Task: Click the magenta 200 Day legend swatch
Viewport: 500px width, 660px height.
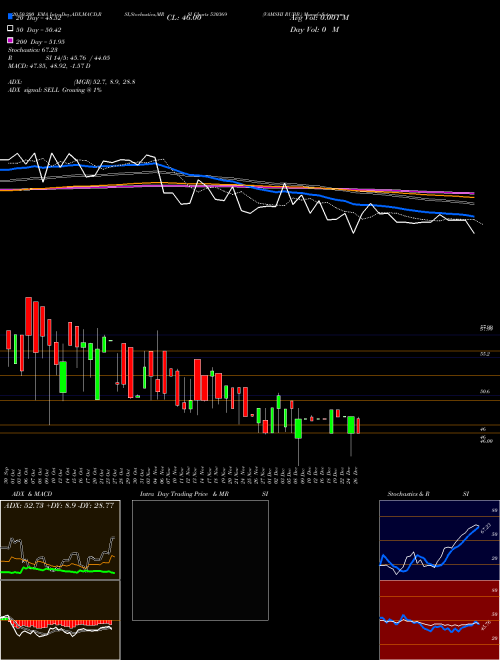Action: click(10, 40)
